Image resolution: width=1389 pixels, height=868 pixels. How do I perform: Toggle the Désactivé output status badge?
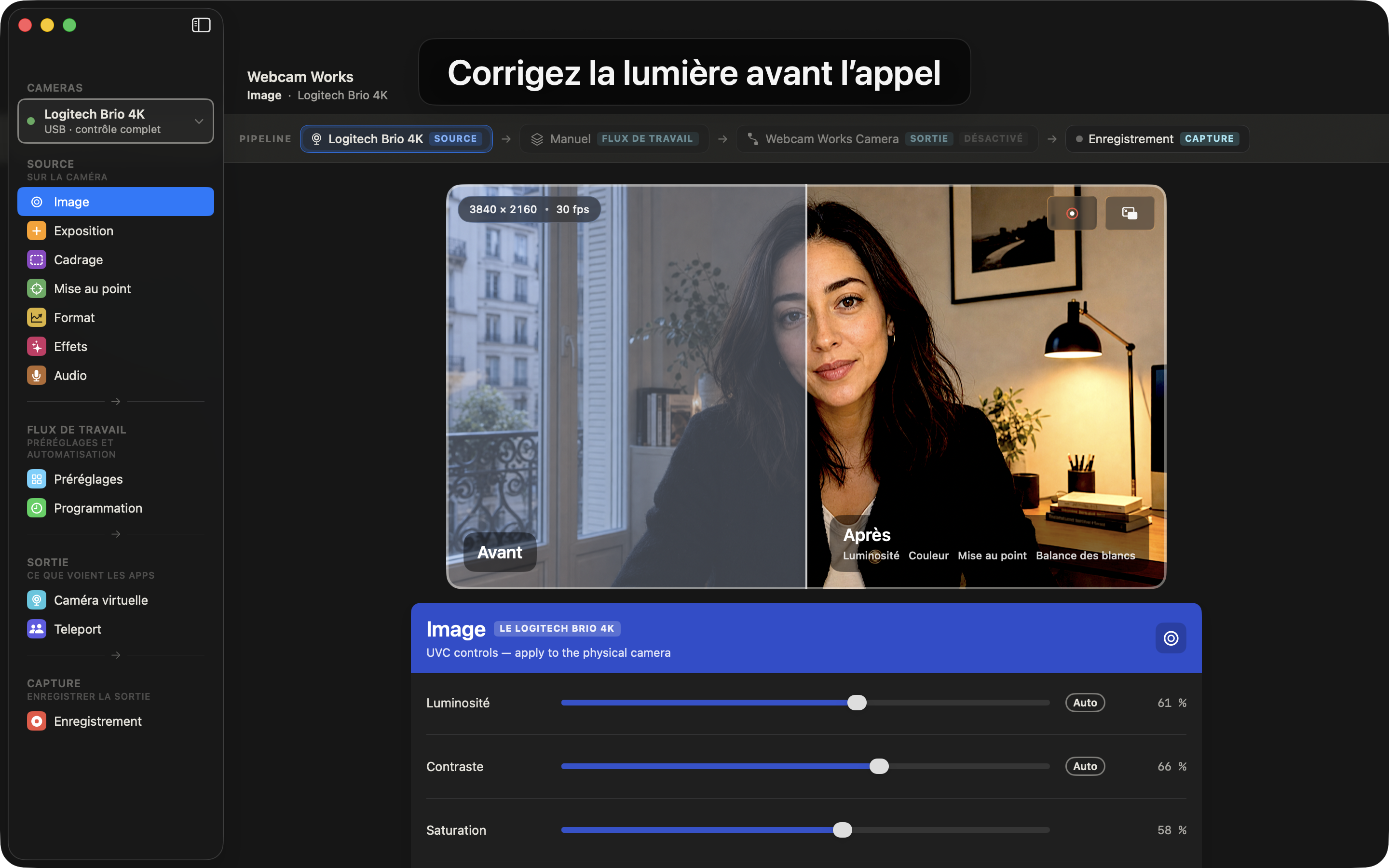[x=993, y=139]
